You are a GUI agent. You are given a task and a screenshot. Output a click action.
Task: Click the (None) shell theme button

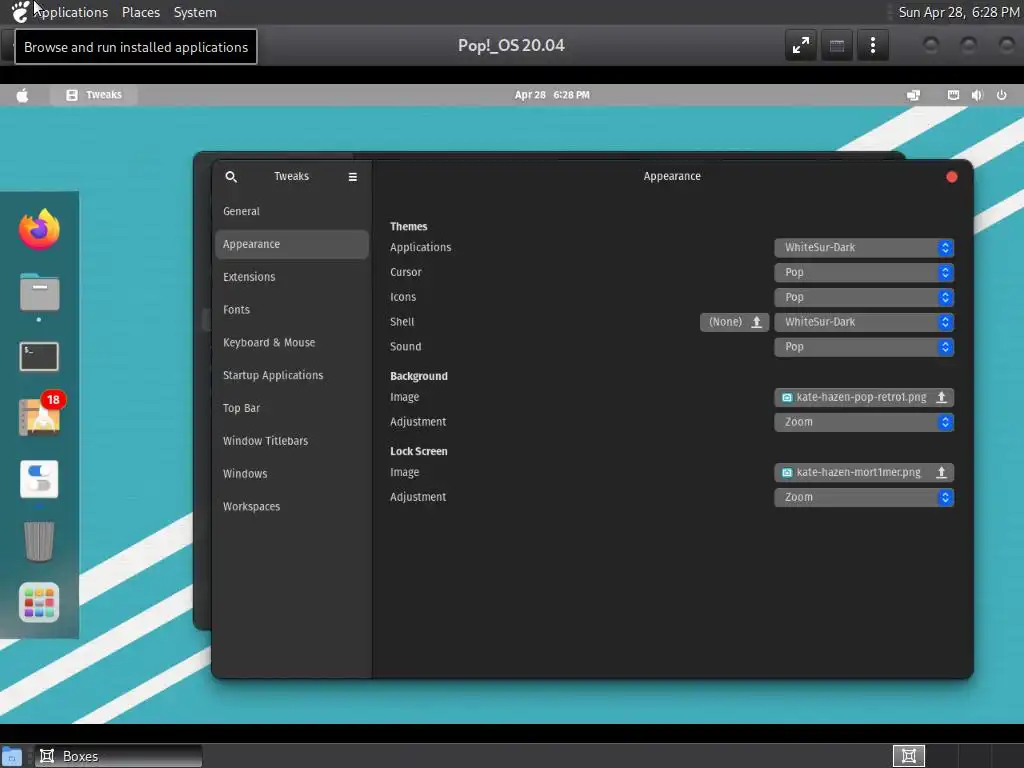tap(734, 322)
